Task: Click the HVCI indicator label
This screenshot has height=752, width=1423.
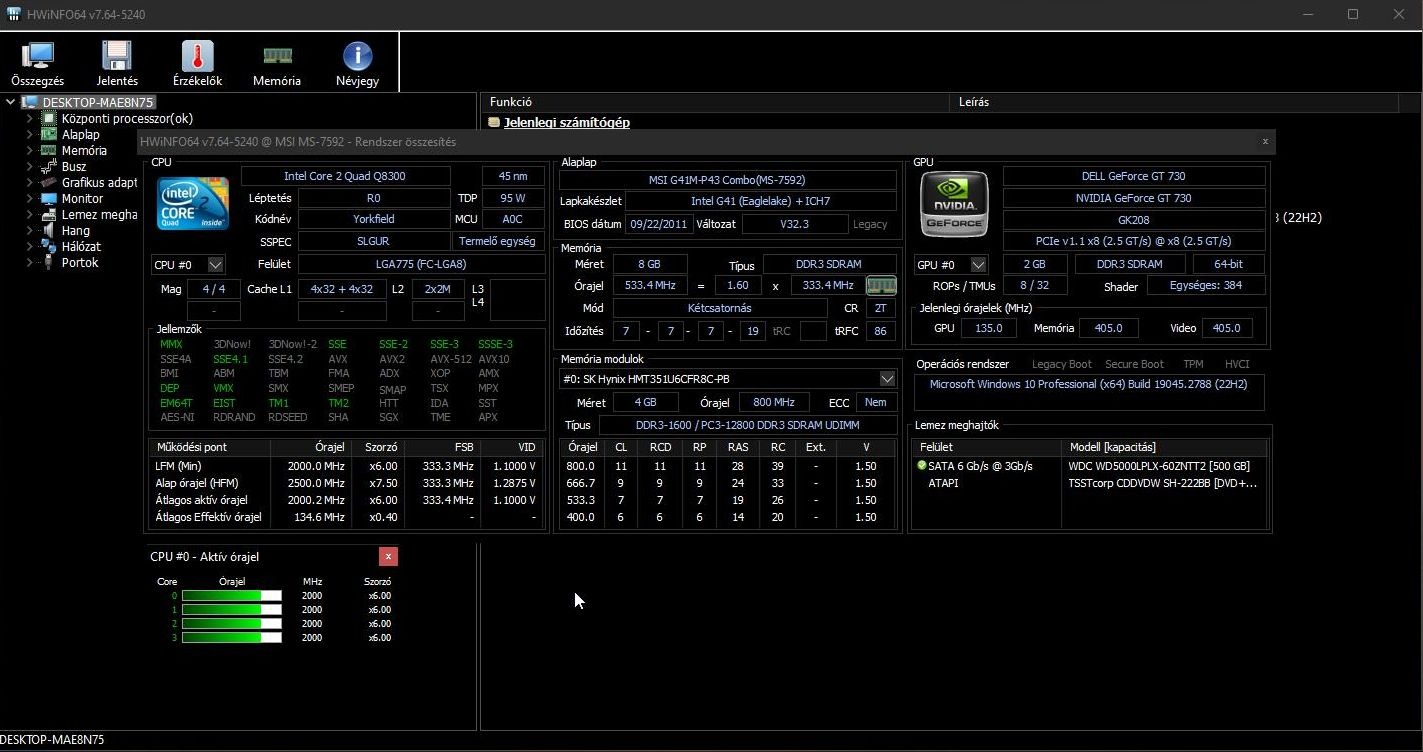Action: pos(1237,364)
